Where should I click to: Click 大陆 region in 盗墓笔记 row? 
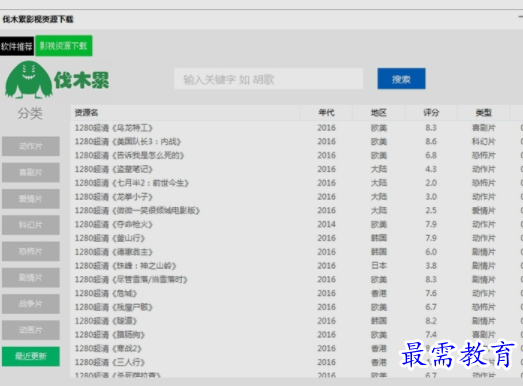point(379,169)
